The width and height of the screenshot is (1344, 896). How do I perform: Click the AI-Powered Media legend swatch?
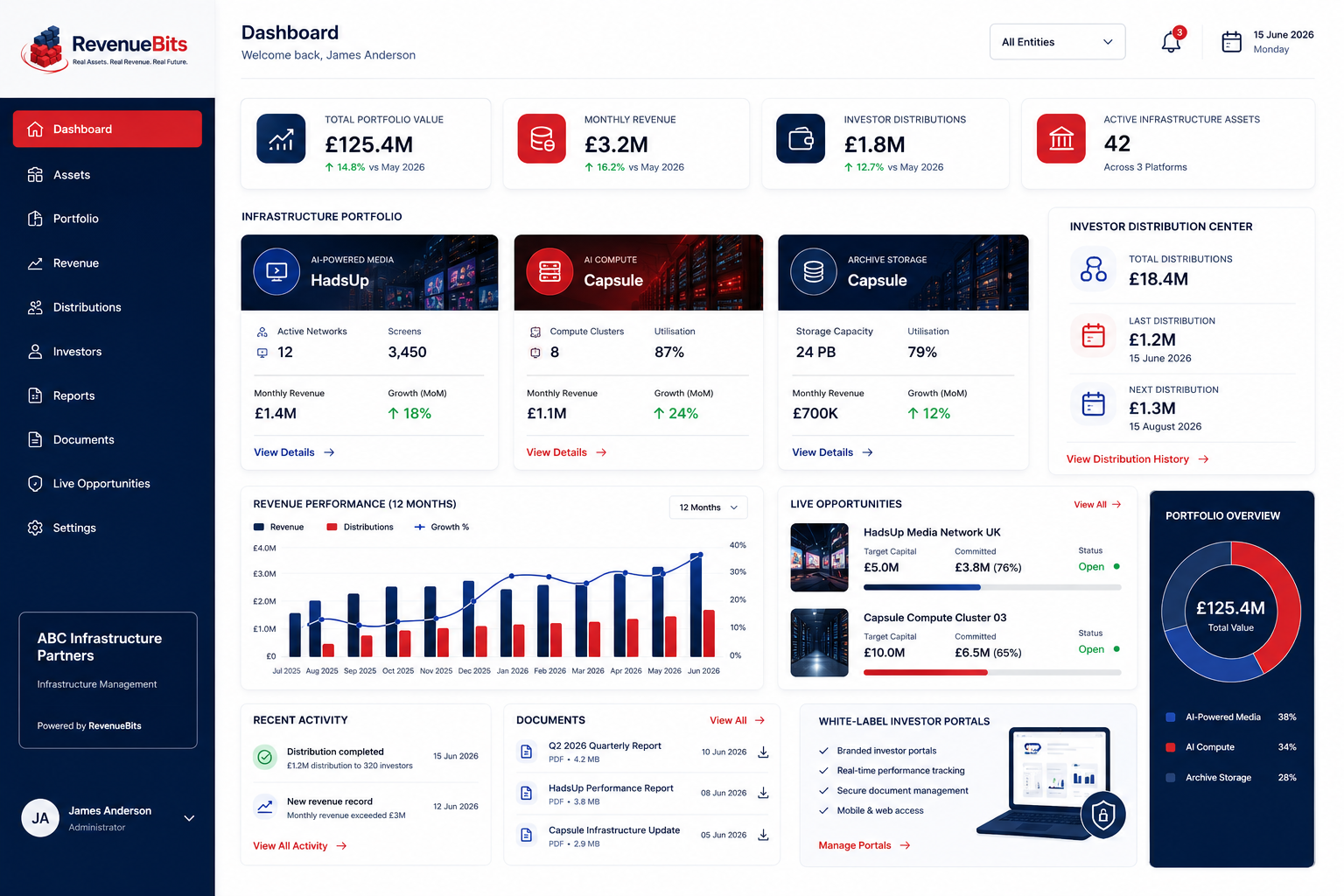click(x=1171, y=717)
